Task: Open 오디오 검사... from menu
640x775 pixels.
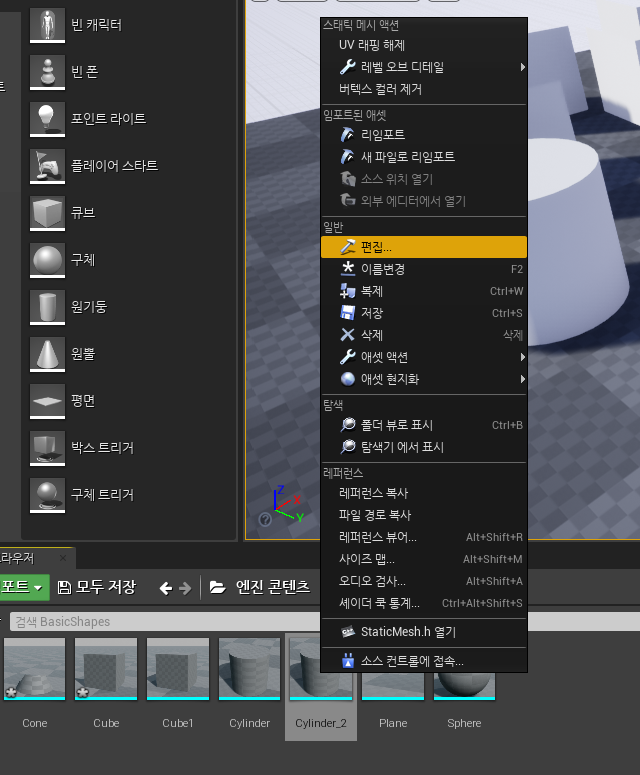Action: [424, 581]
